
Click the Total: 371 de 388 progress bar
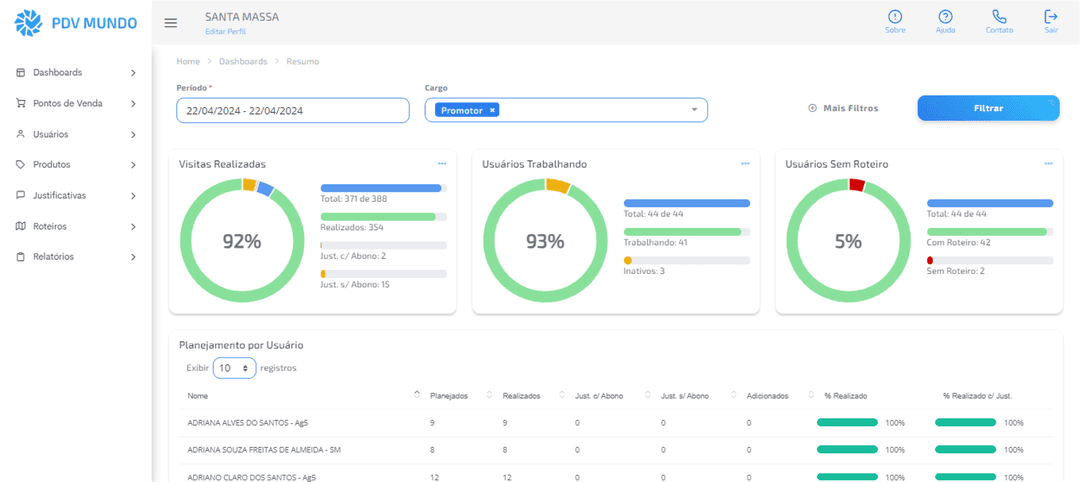pyautogui.click(x=384, y=188)
